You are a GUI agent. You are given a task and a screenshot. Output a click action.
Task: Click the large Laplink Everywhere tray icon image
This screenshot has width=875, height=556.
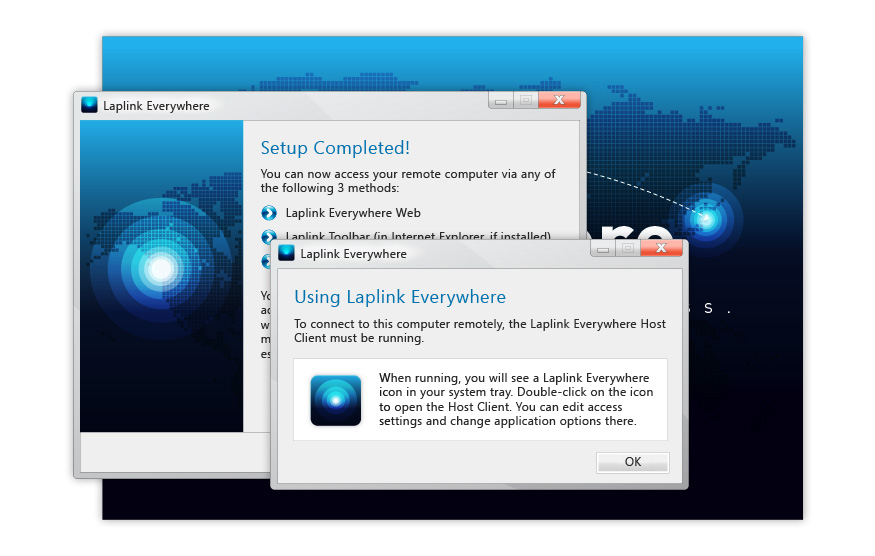click(x=335, y=400)
